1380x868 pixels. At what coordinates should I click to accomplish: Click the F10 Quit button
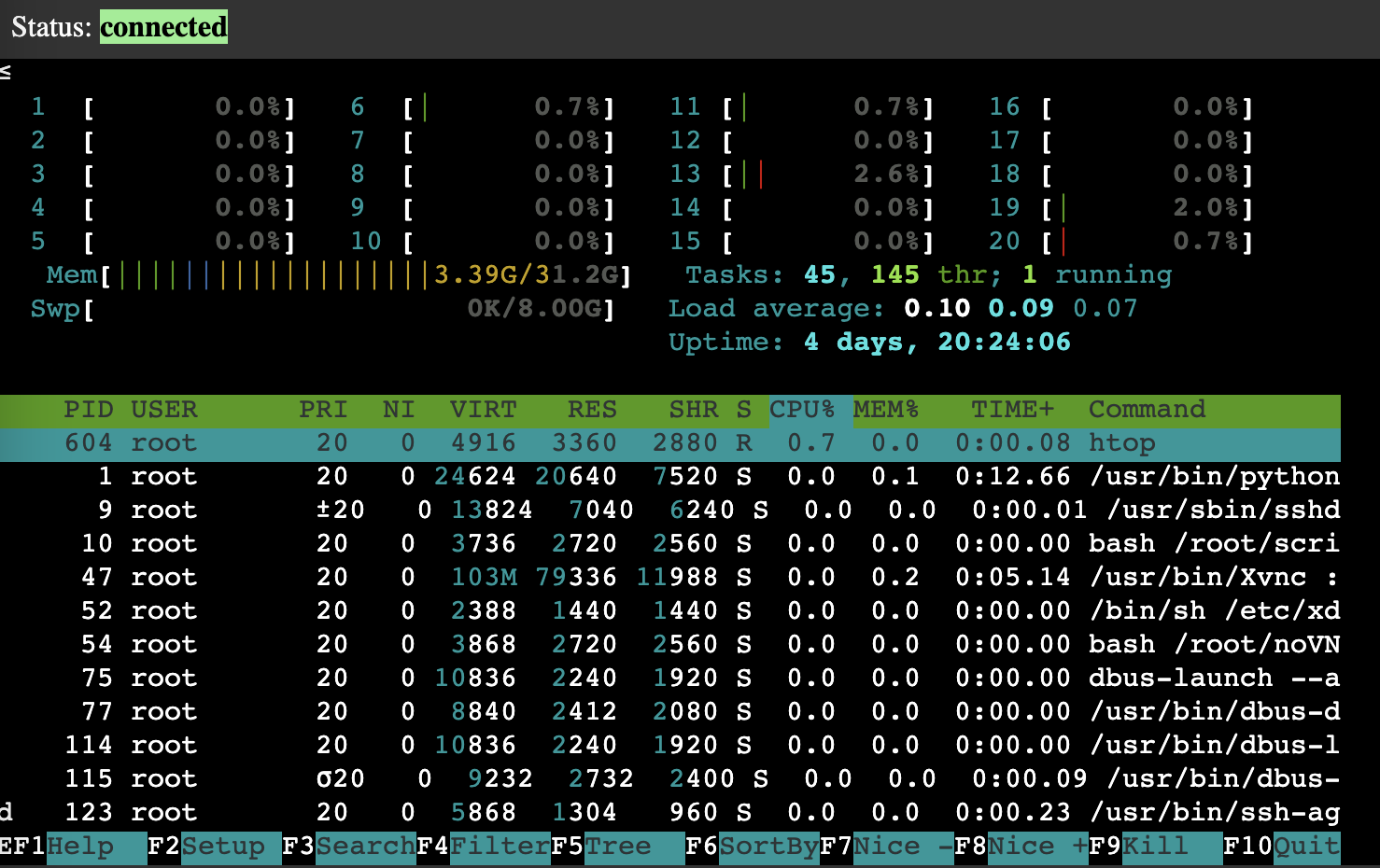pyautogui.click(x=1282, y=847)
